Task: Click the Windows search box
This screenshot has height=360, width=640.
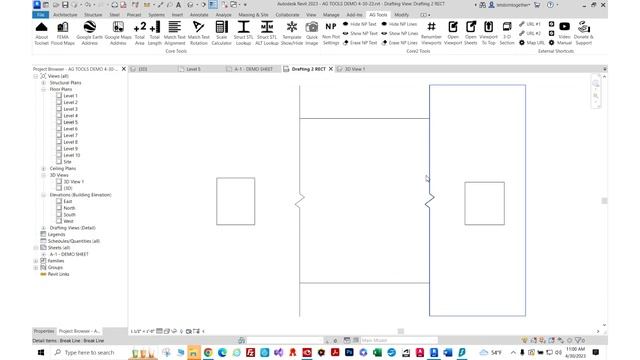Action: 89,352
